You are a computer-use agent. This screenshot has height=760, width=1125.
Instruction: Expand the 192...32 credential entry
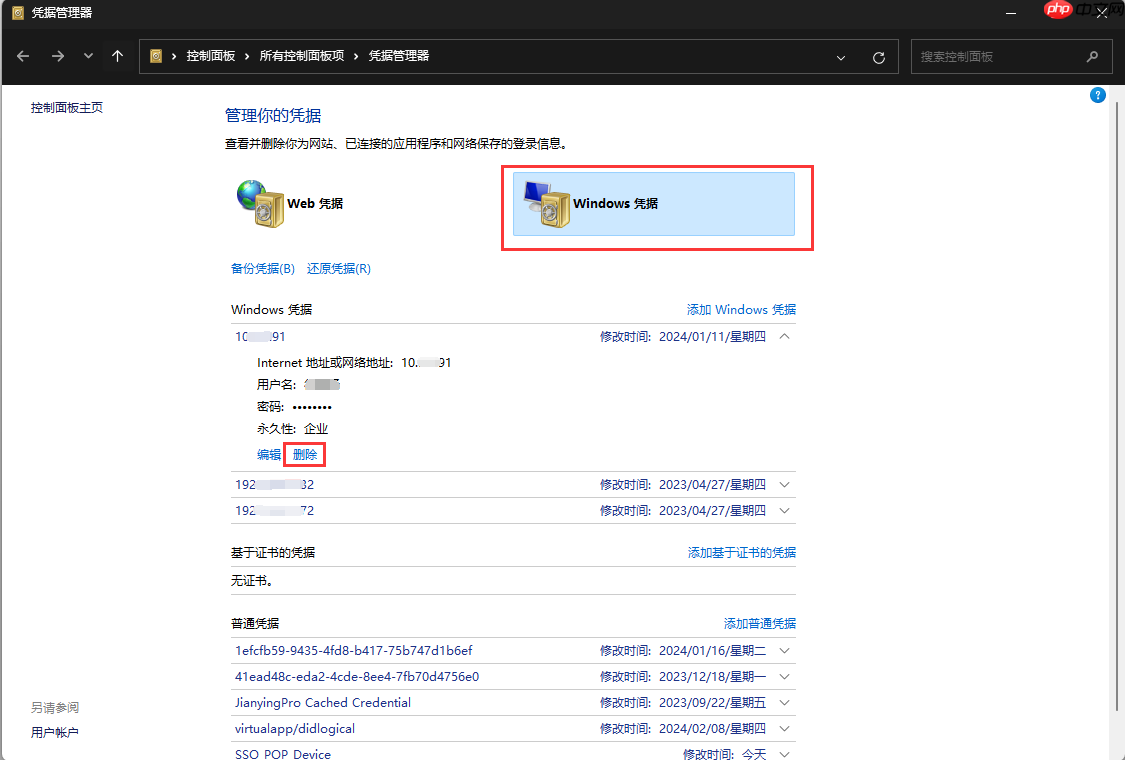(785, 484)
